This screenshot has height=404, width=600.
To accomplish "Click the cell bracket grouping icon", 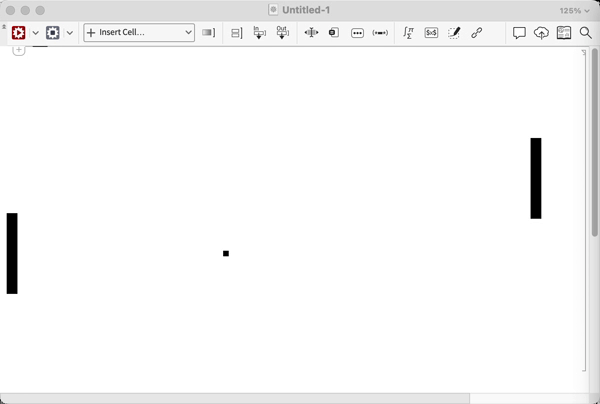I will (x=236, y=33).
